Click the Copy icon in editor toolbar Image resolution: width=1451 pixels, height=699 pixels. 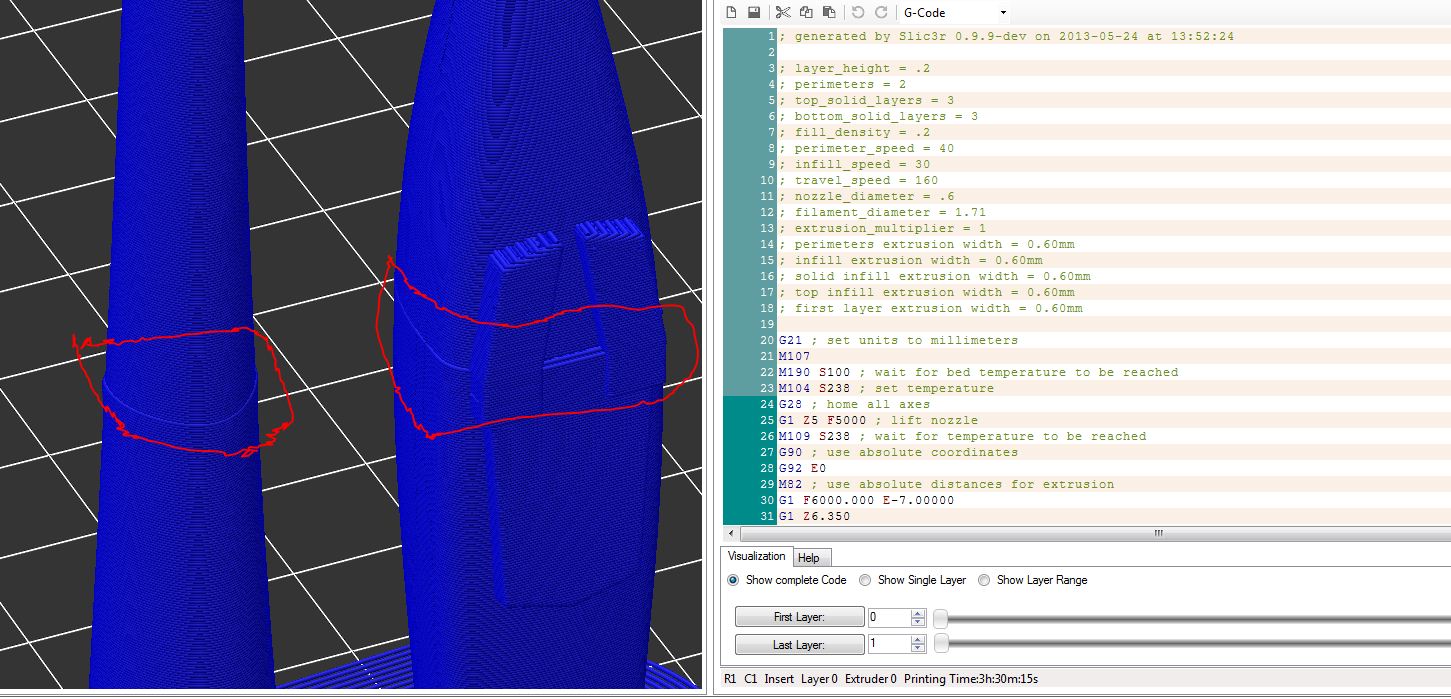(806, 12)
